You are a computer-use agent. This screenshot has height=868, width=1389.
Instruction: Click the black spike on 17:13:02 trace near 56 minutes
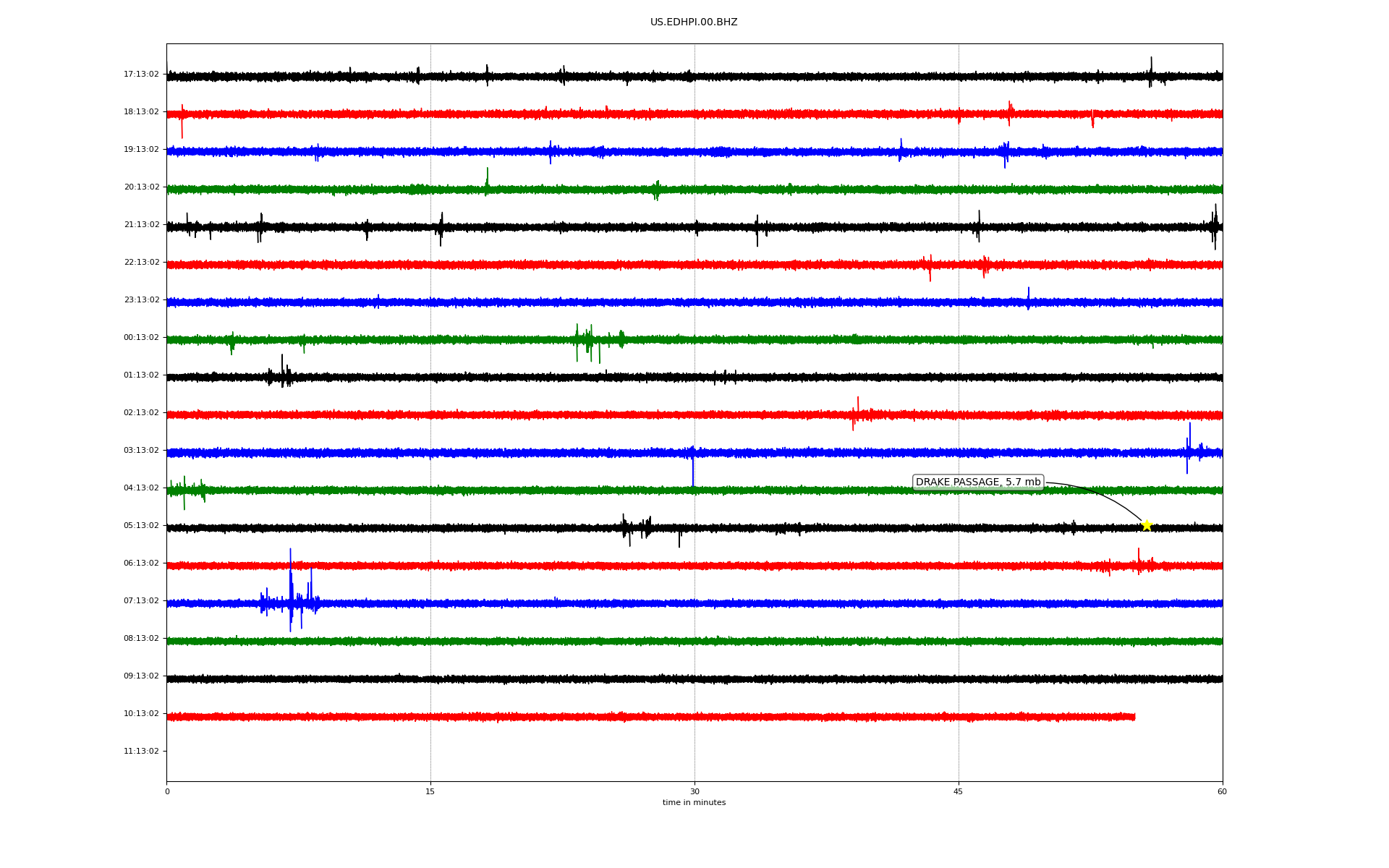pyautogui.click(x=1151, y=72)
